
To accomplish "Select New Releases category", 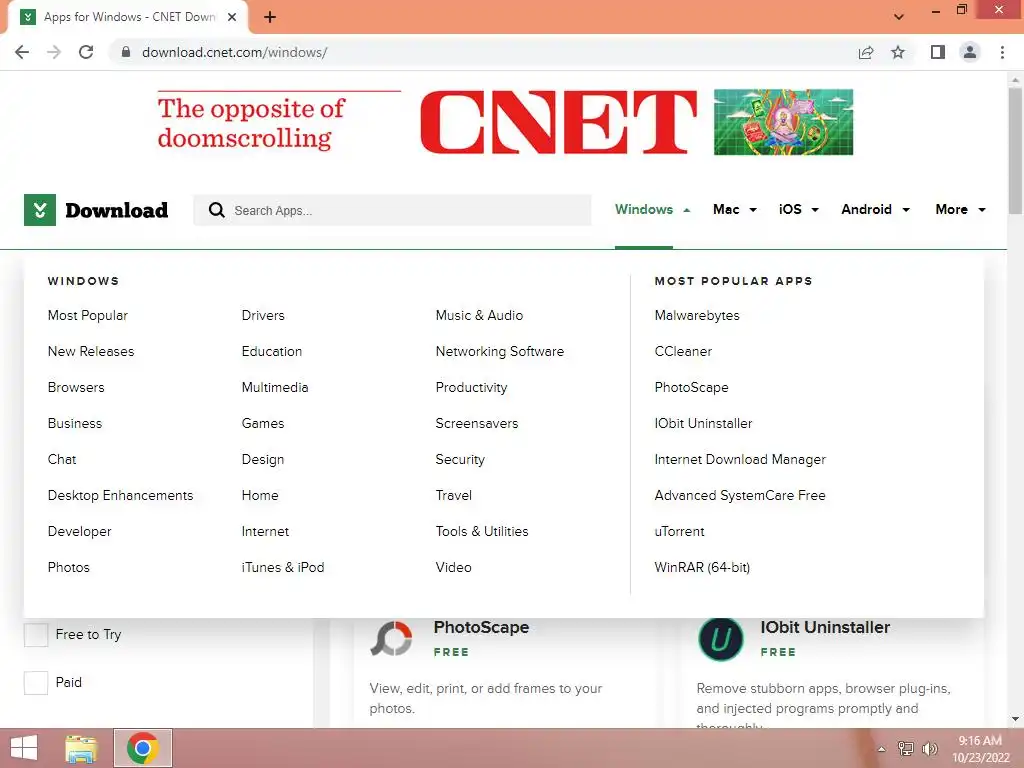I will 91,351.
